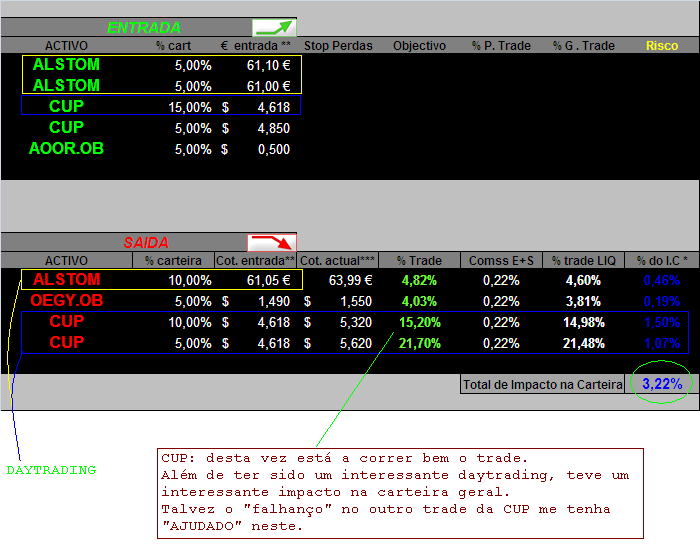Image resolution: width=700 pixels, height=545 pixels.
Task: Click the 14,98% net trade value
Action: click(583, 322)
